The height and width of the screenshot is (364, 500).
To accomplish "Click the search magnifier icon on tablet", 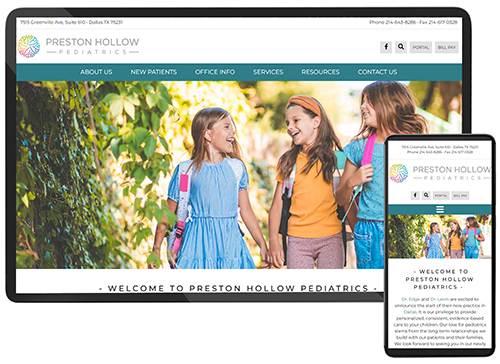I will pyautogui.click(x=401, y=47).
